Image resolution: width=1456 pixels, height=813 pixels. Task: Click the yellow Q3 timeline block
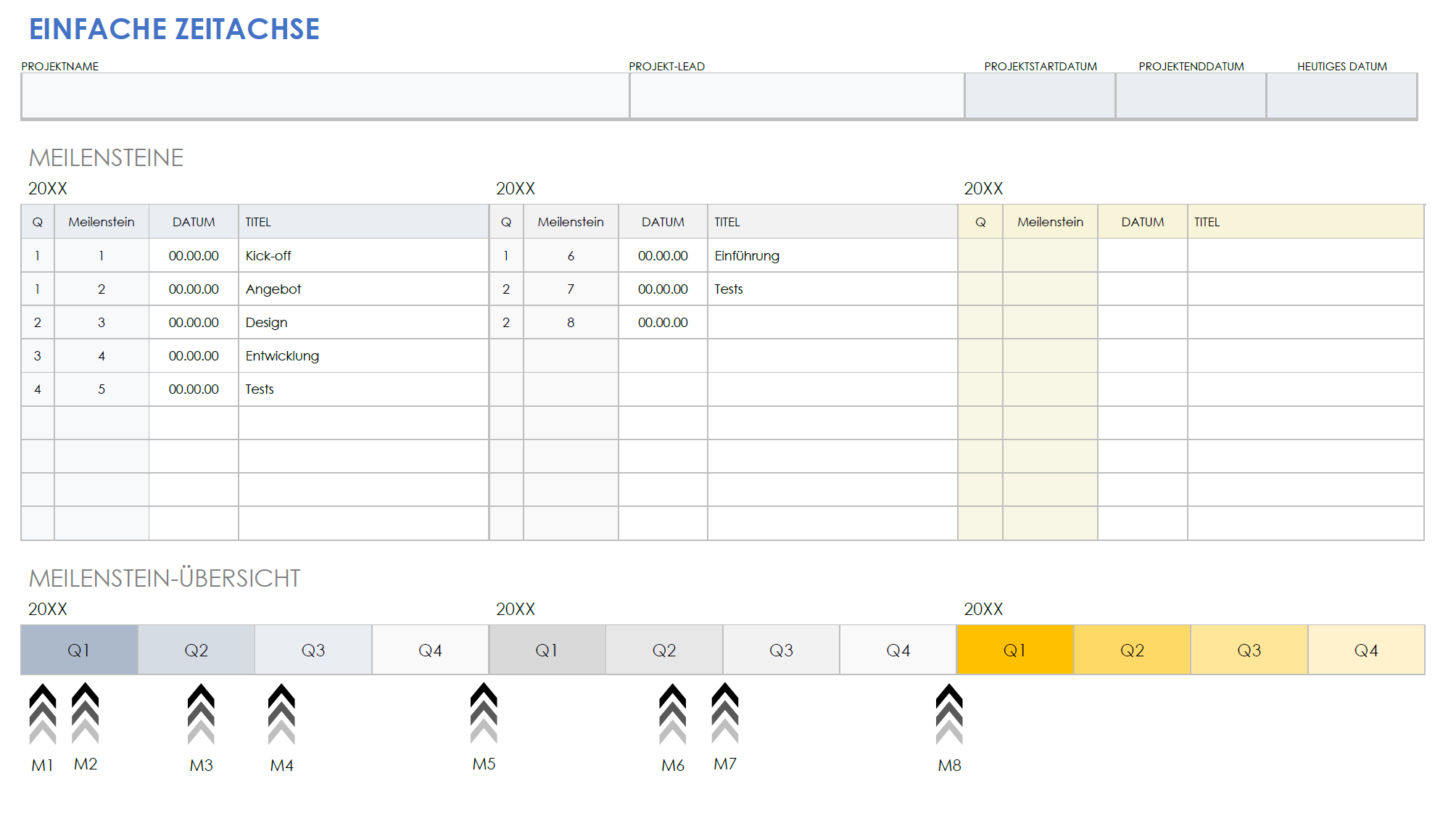pyautogui.click(x=1249, y=650)
